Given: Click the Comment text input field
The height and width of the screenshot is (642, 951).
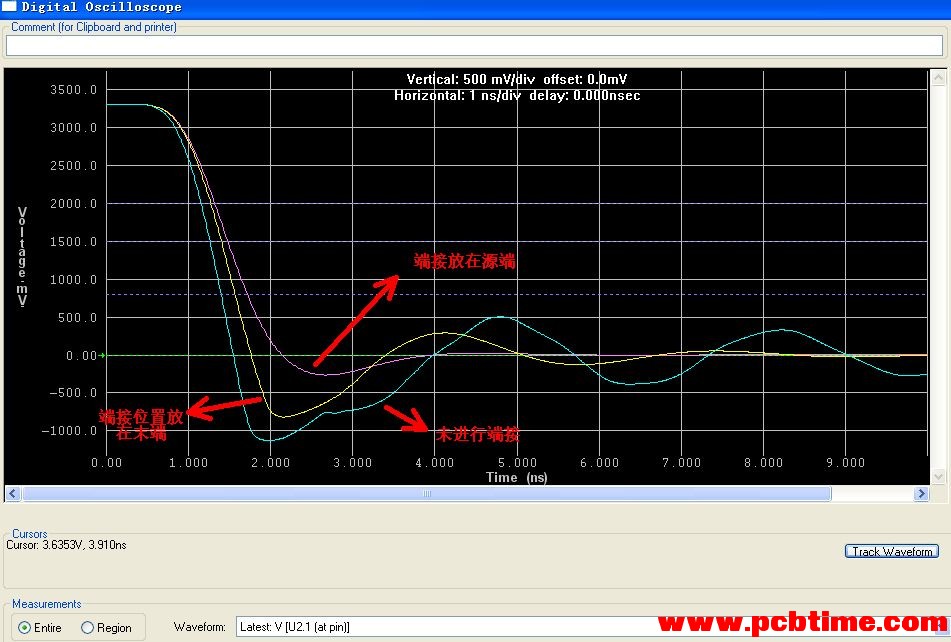Looking at the screenshot, I should pos(474,45).
